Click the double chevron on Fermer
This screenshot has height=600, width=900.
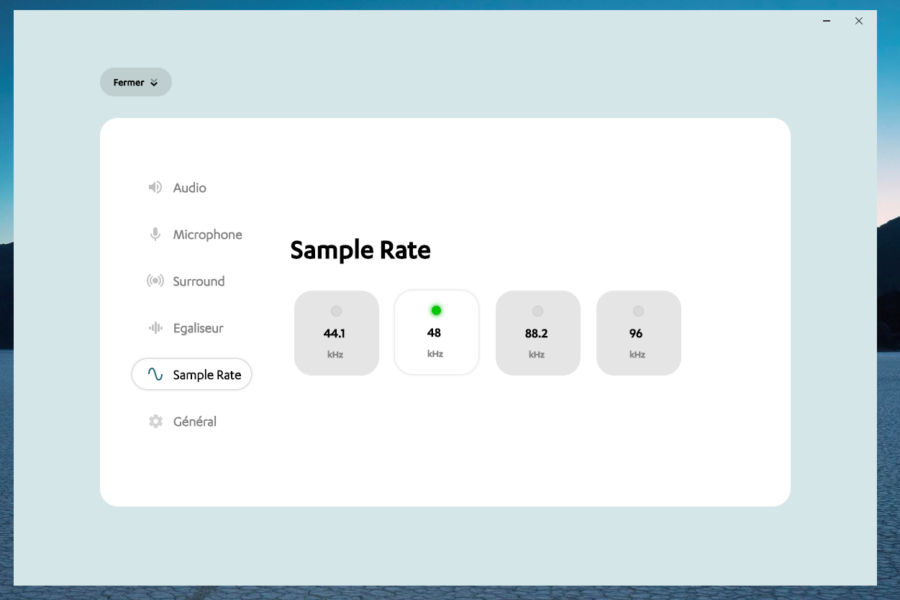click(154, 83)
